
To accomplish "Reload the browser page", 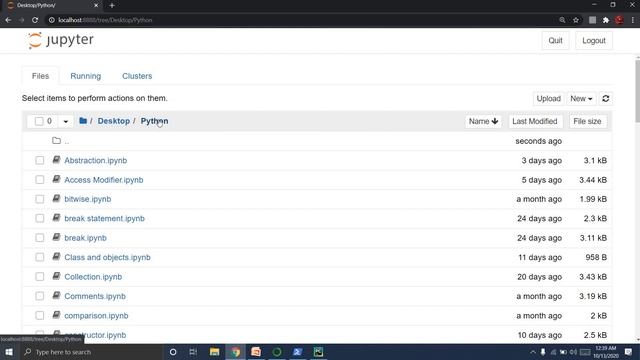I will click(35, 20).
